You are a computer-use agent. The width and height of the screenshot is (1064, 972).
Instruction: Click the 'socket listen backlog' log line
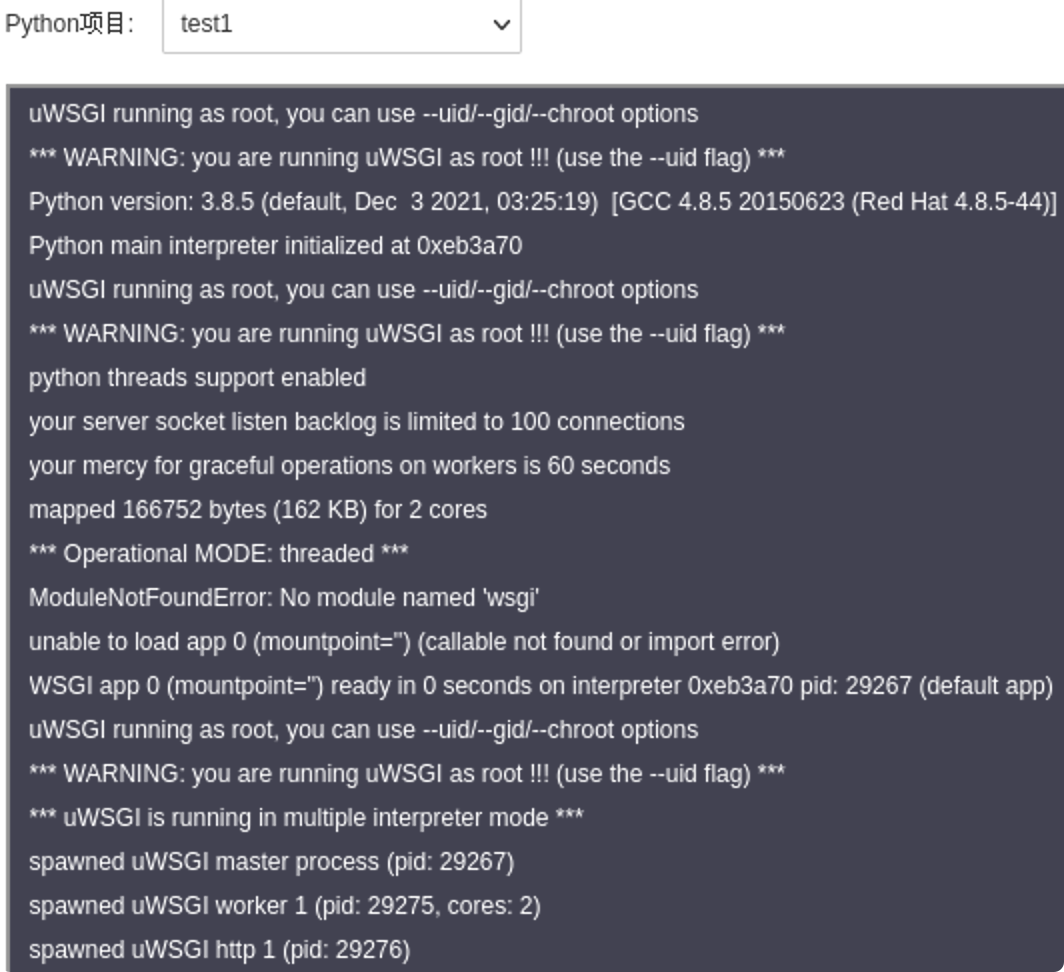pos(356,422)
